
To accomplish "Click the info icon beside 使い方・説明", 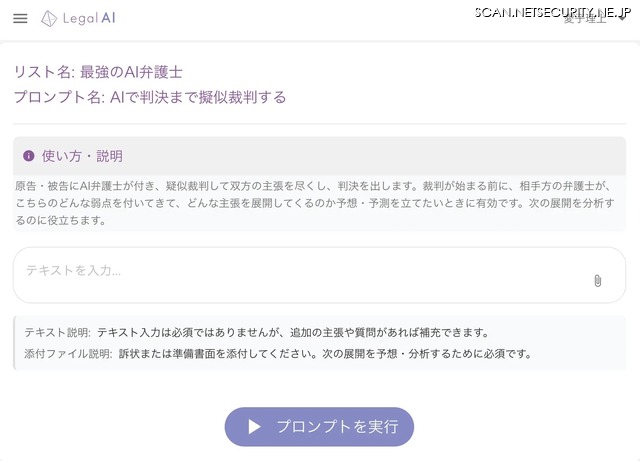I will click(29, 156).
